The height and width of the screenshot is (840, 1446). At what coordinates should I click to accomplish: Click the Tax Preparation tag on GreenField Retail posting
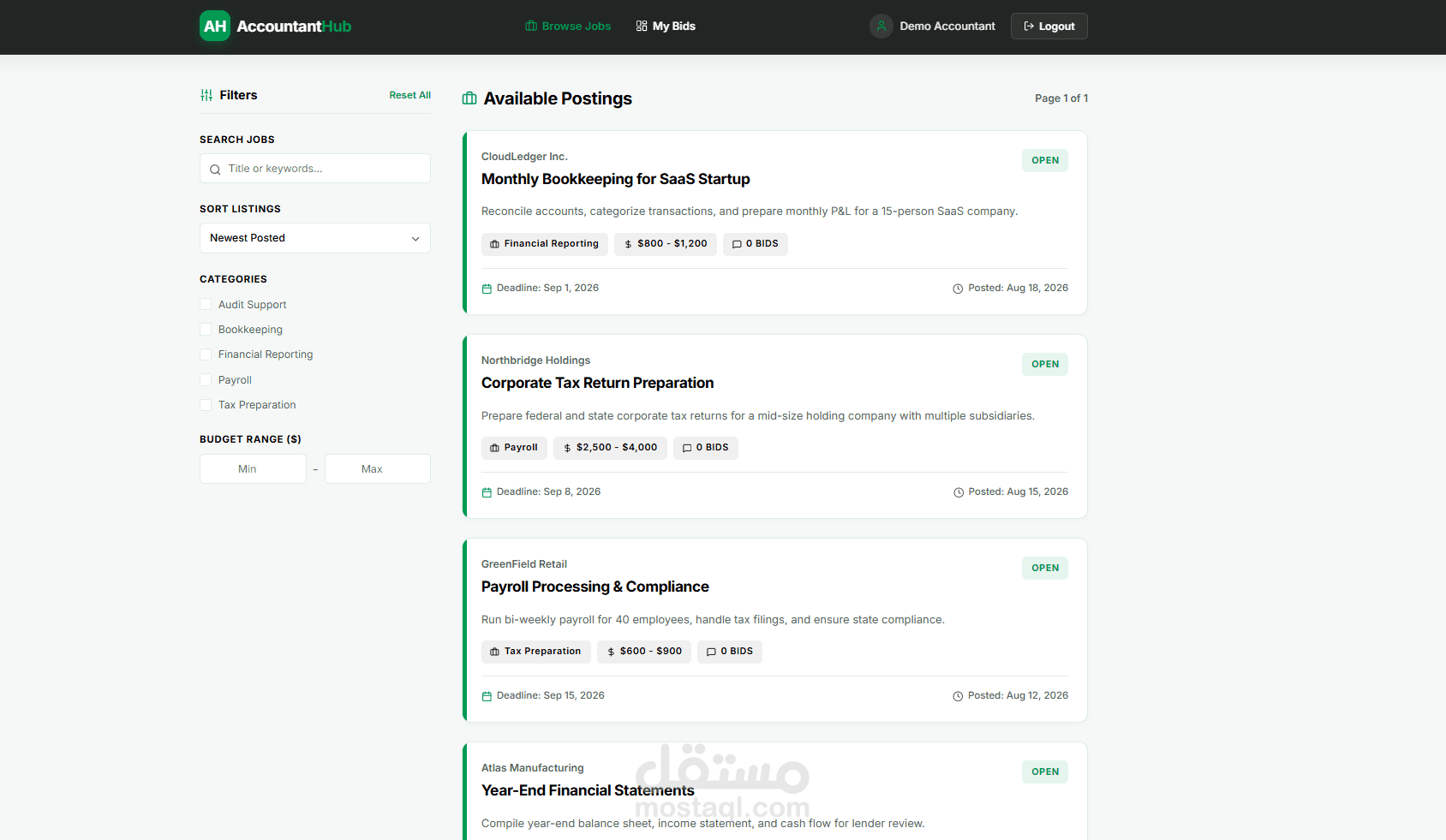tap(536, 652)
